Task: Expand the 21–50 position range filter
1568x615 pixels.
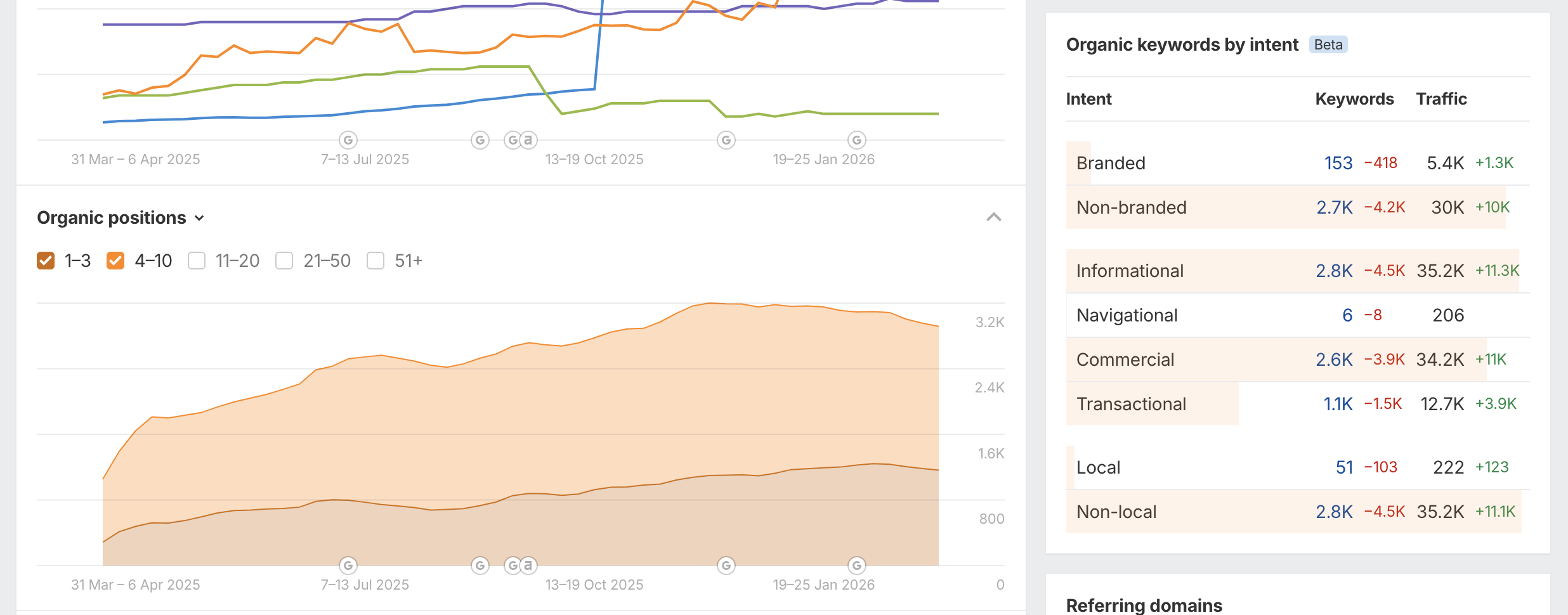Action: pos(284,260)
